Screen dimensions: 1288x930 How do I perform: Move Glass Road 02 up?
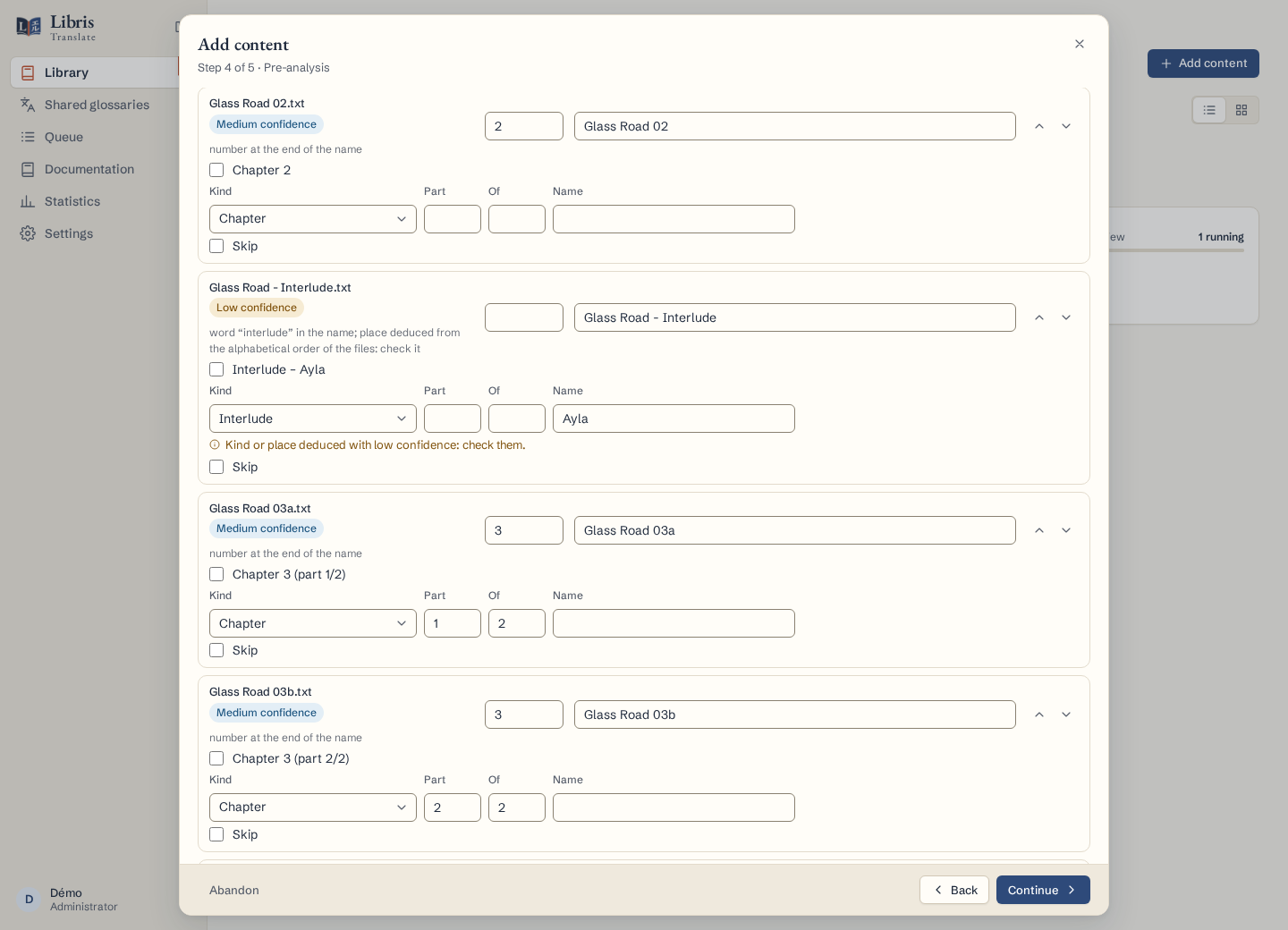coord(1039,126)
